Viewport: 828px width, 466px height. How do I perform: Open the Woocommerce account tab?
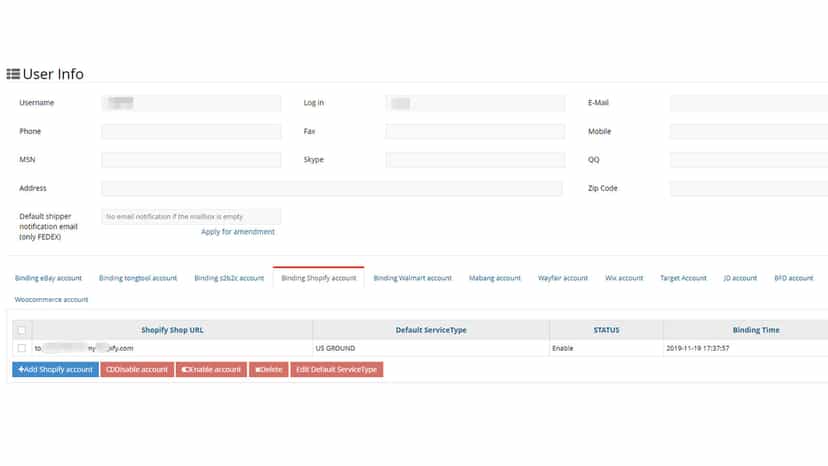coord(51,300)
